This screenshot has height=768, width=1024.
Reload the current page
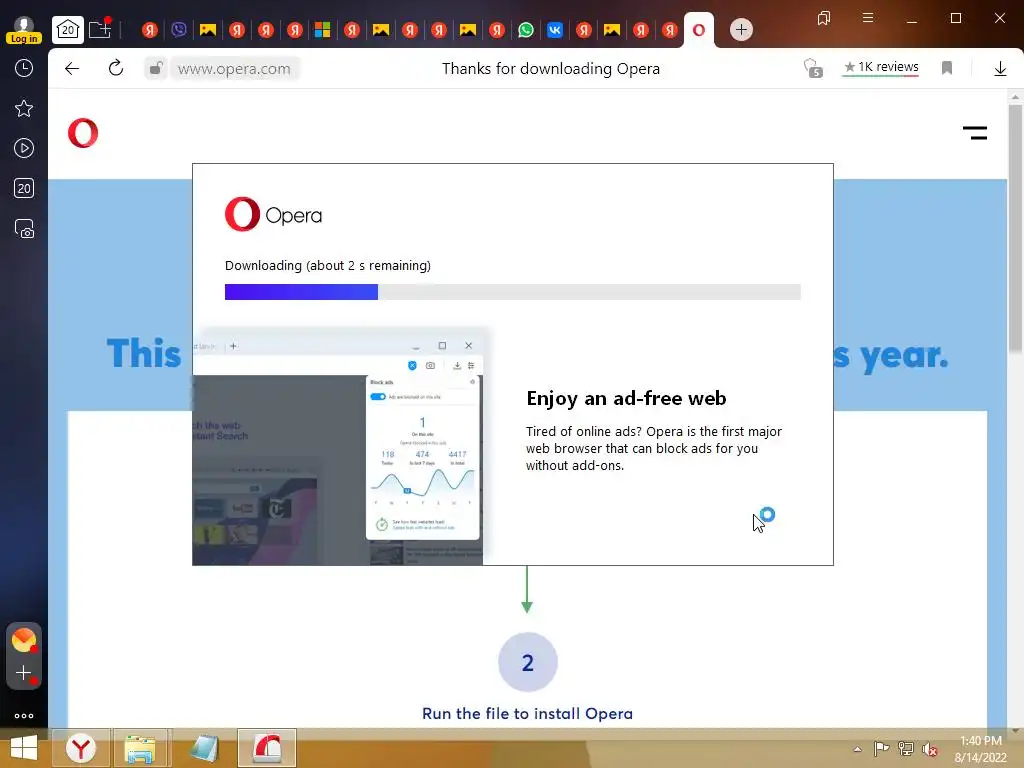click(116, 68)
